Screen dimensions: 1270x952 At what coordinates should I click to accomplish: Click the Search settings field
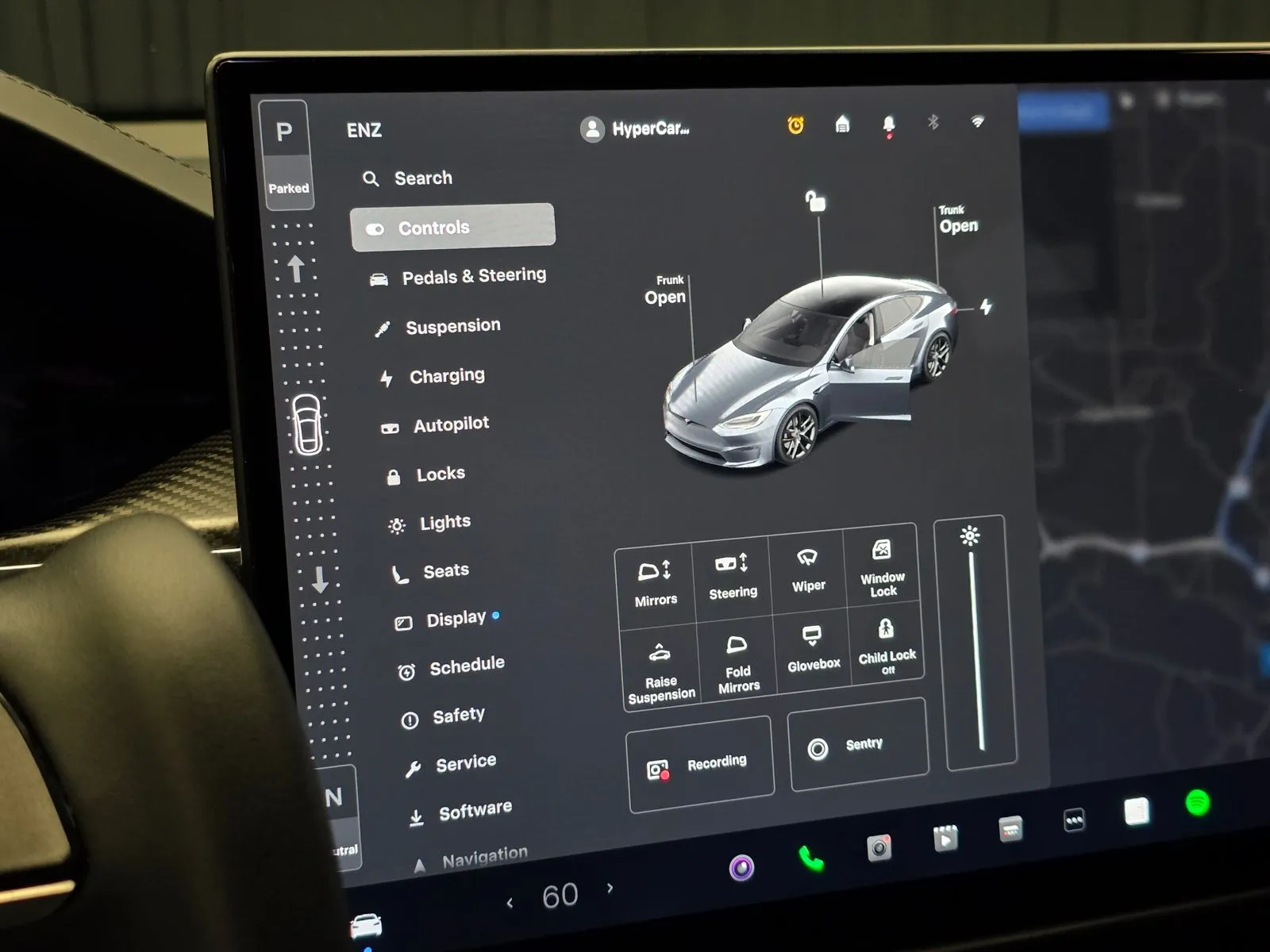pos(423,178)
